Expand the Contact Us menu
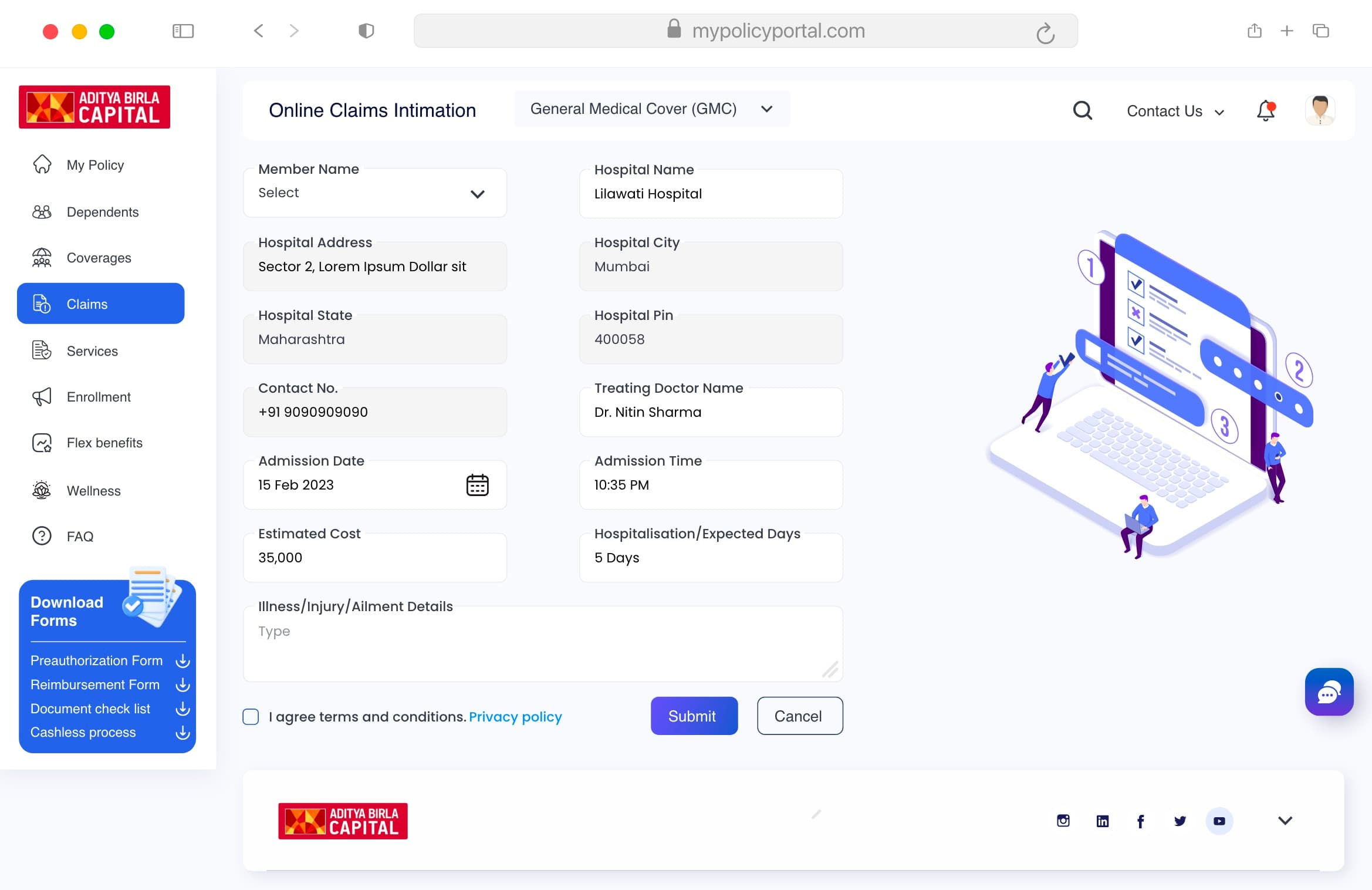The image size is (1372, 890). pyautogui.click(x=1175, y=112)
